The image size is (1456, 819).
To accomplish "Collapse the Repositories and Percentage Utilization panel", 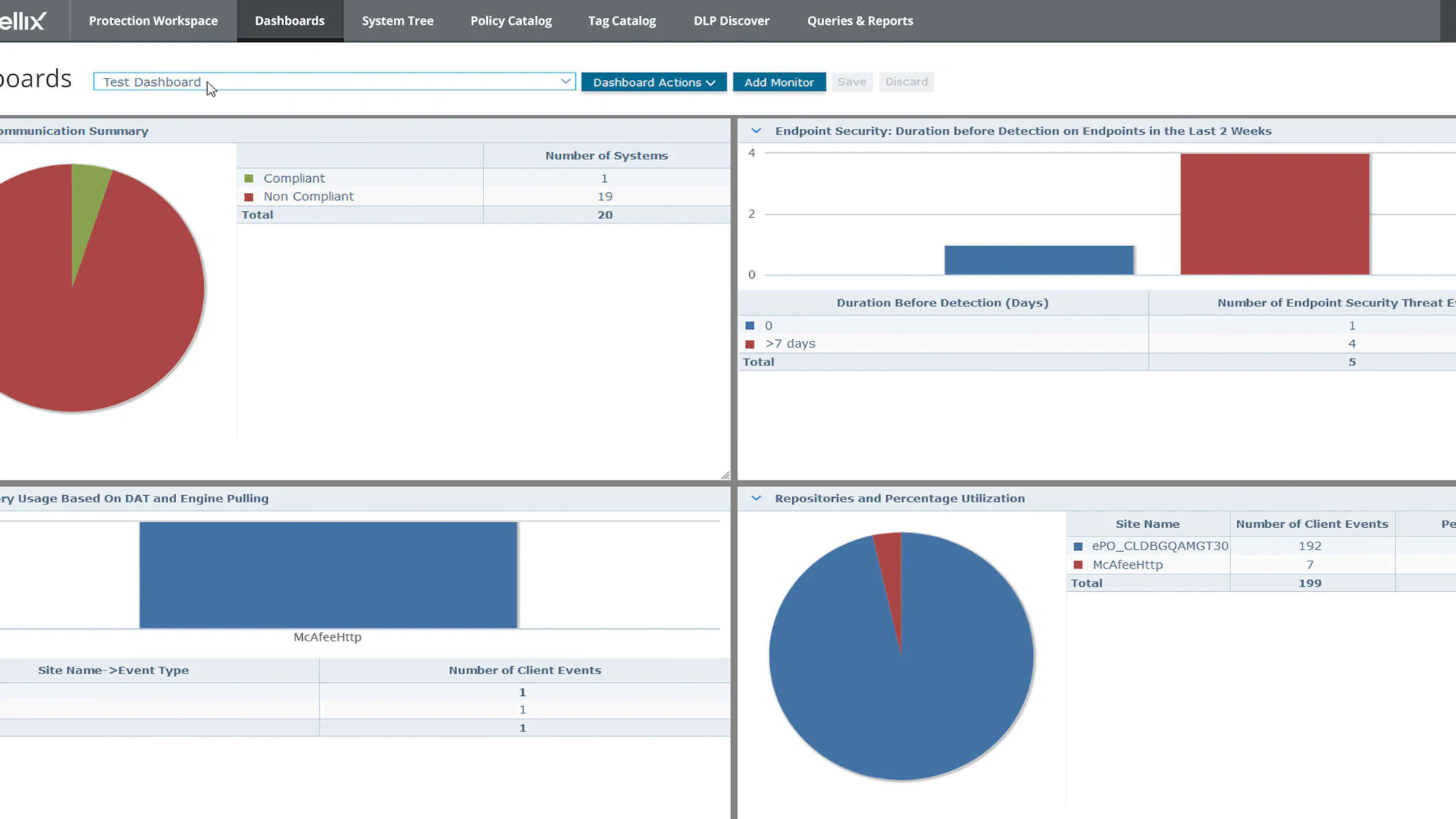I will (x=756, y=499).
